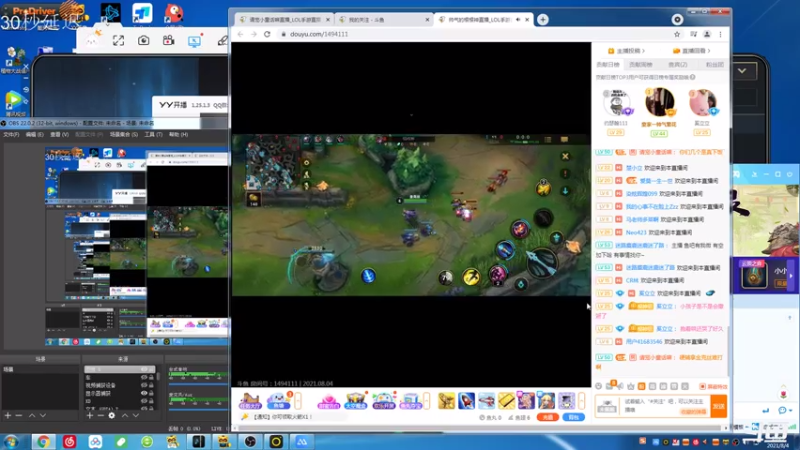Click fullscreen icon in recorder floating toolbar
This screenshot has height=450, width=800.
(x=118, y=41)
